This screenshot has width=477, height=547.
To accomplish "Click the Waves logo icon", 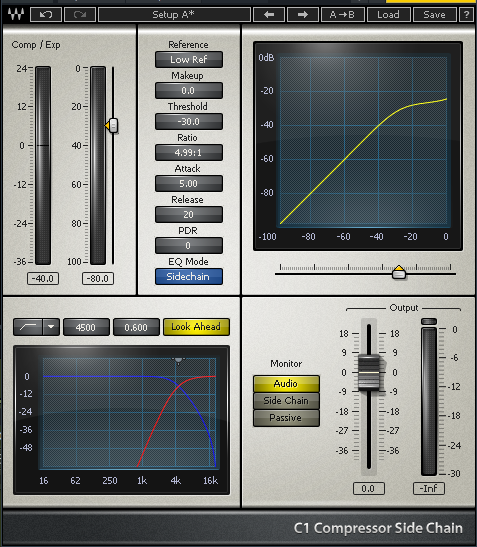I will click(16, 15).
